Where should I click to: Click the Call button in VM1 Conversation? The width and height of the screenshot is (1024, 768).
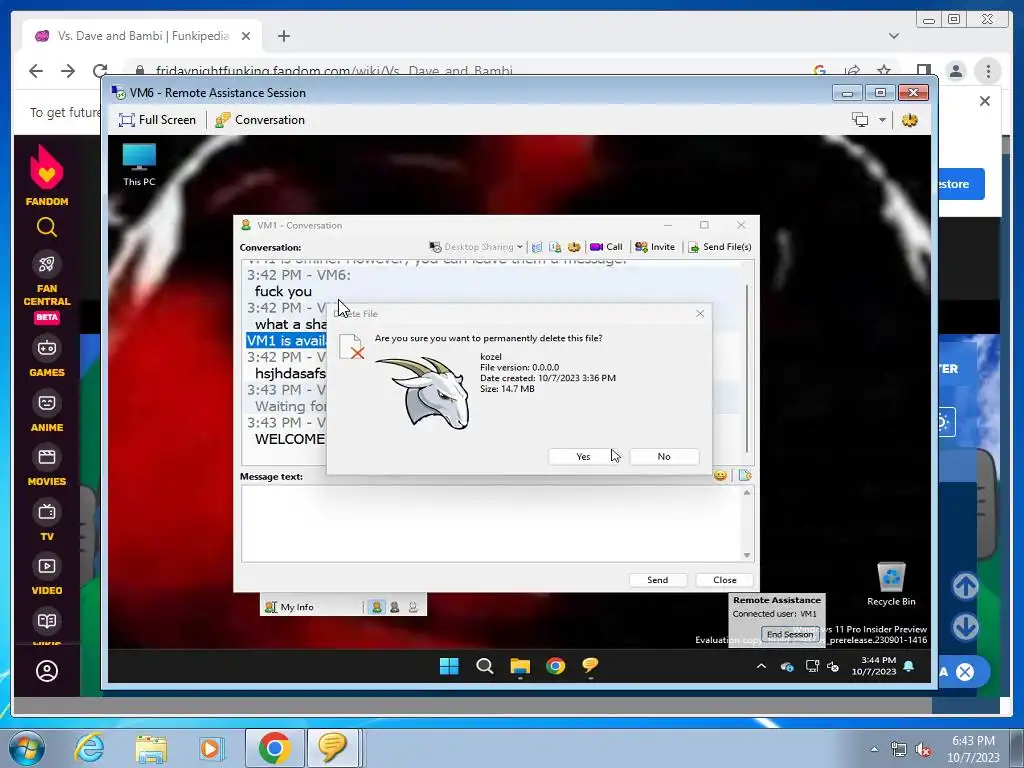tap(606, 247)
